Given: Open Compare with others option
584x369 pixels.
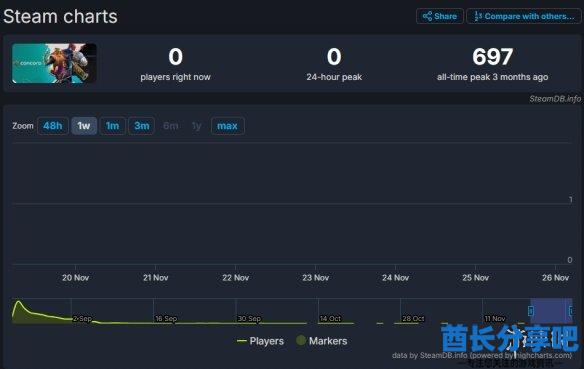Looking at the screenshot, I should 524,16.
